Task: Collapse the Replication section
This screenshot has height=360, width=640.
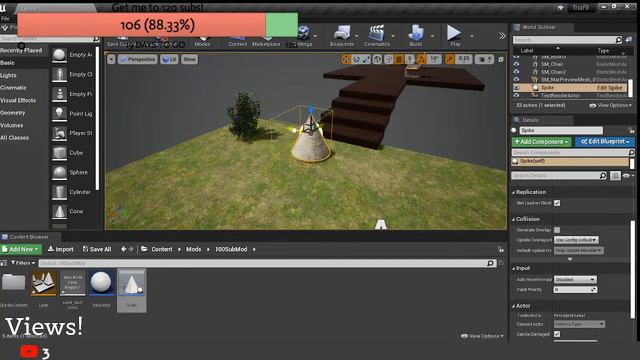Action: click(513, 192)
